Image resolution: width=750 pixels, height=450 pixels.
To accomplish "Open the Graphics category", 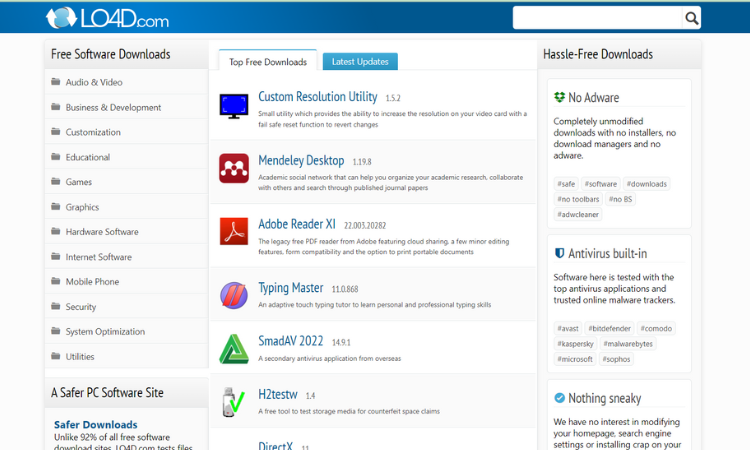I will point(82,207).
